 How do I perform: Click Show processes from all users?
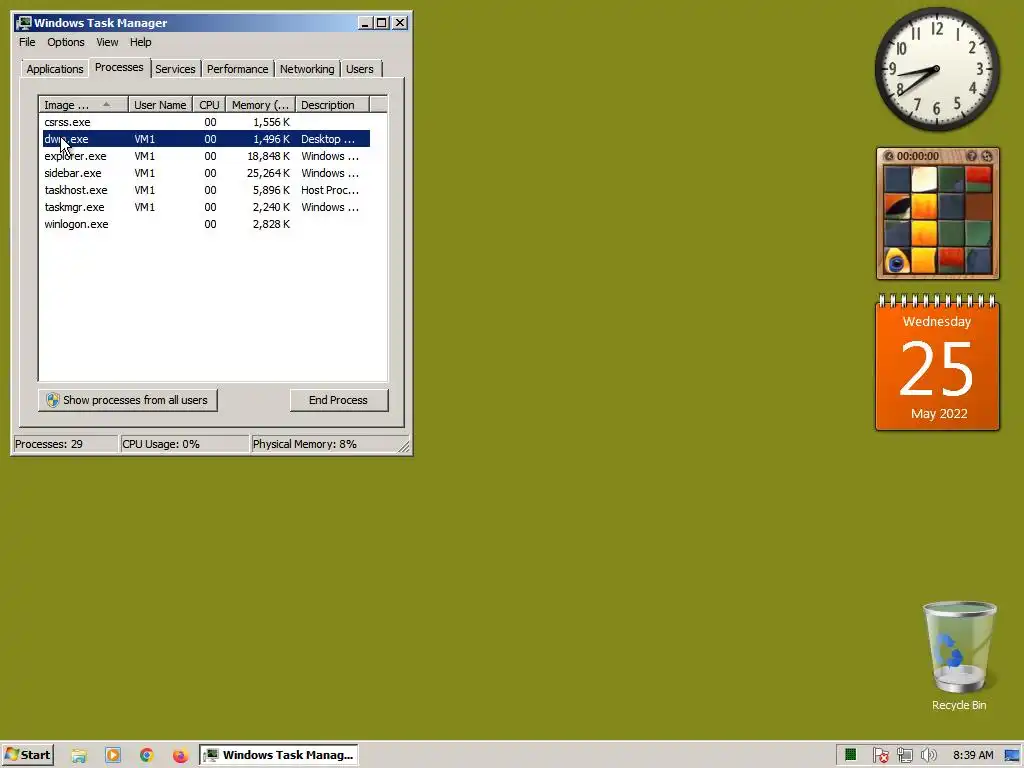coord(128,400)
